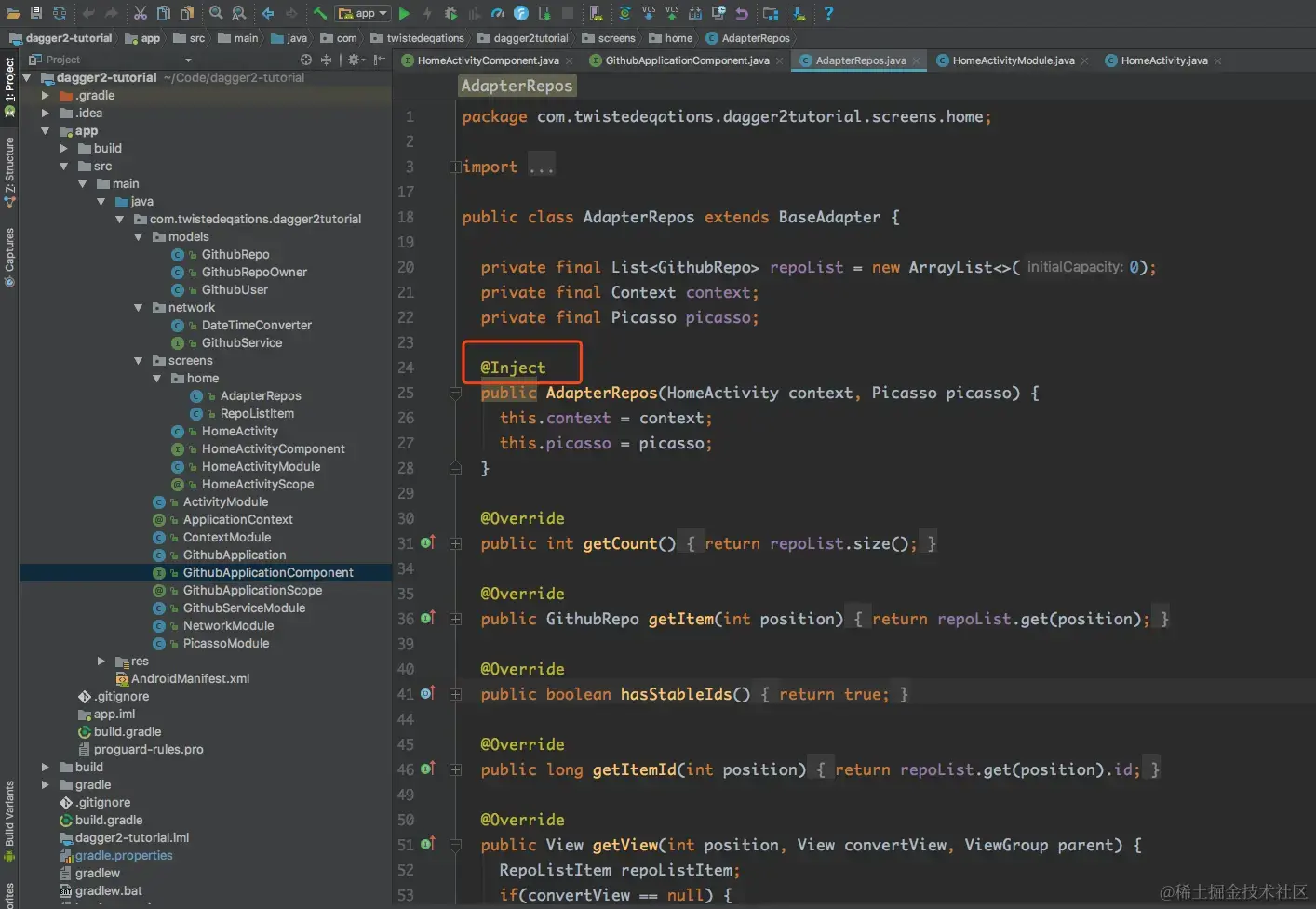Expand the res folder in project tree
This screenshot has width=1316, height=909.
point(101,661)
